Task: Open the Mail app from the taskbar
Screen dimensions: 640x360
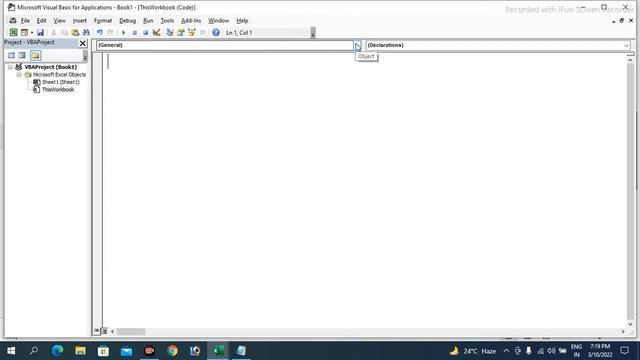Action: point(127,351)
